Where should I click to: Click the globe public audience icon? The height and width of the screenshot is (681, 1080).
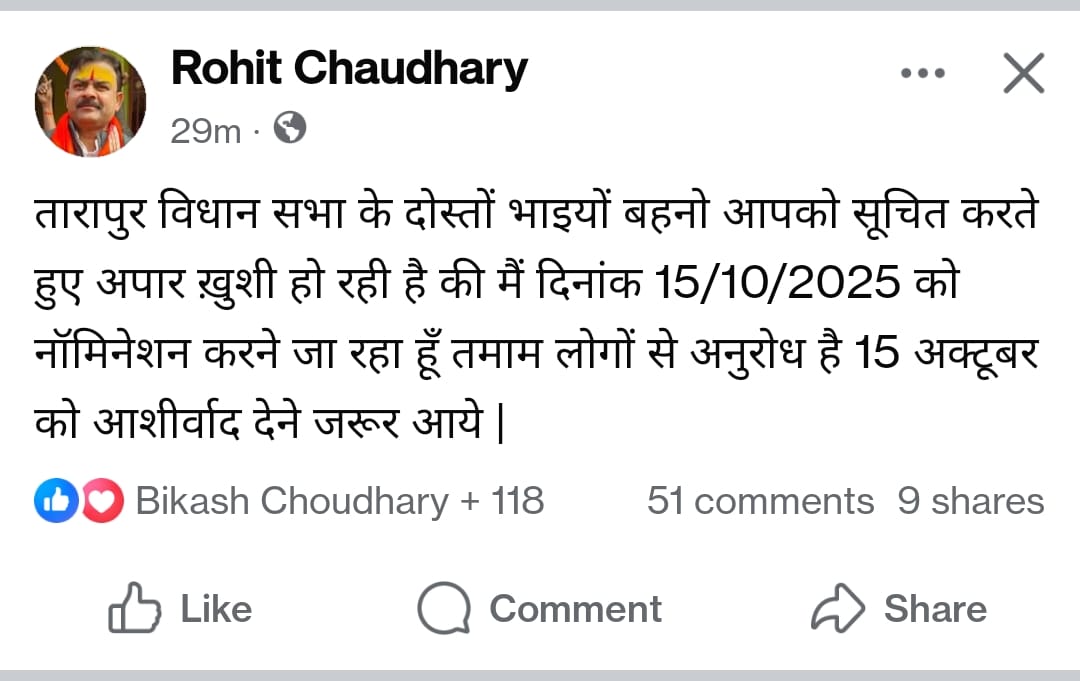(290, 128)
